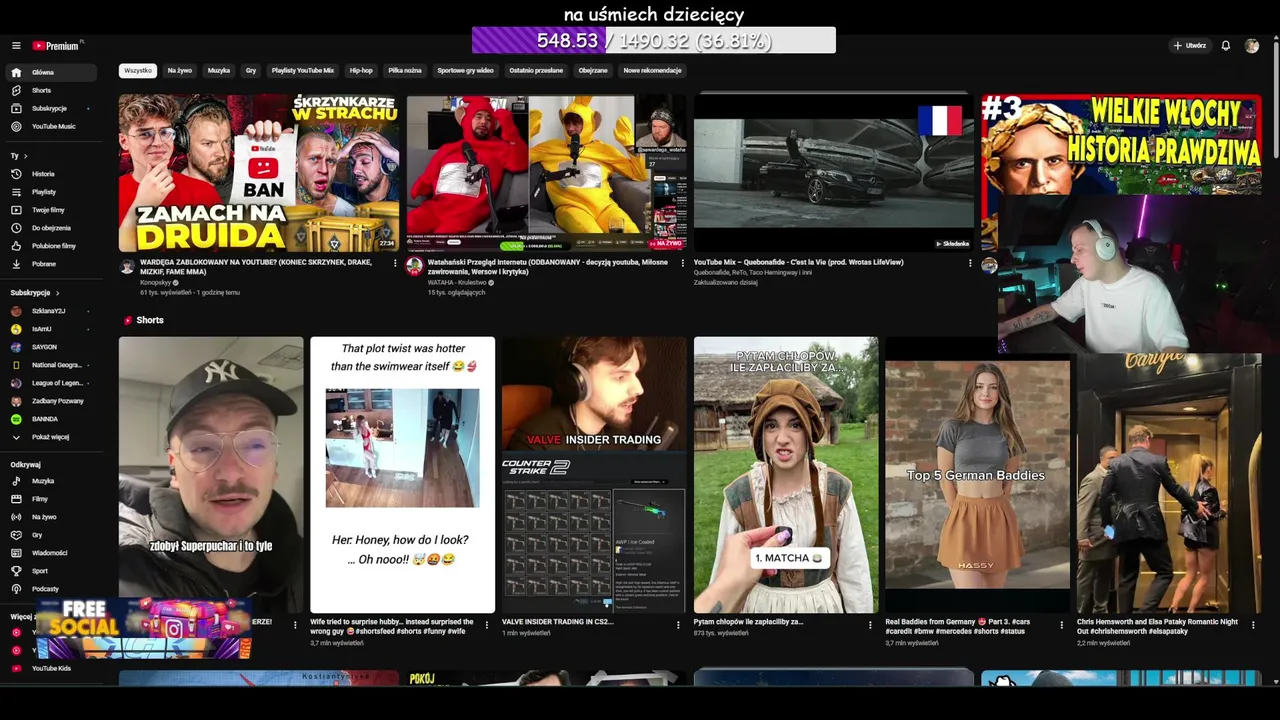Select the Ostatnio przesłane chip
This screenshot has height=720, width=1280.
pos(536,71)
